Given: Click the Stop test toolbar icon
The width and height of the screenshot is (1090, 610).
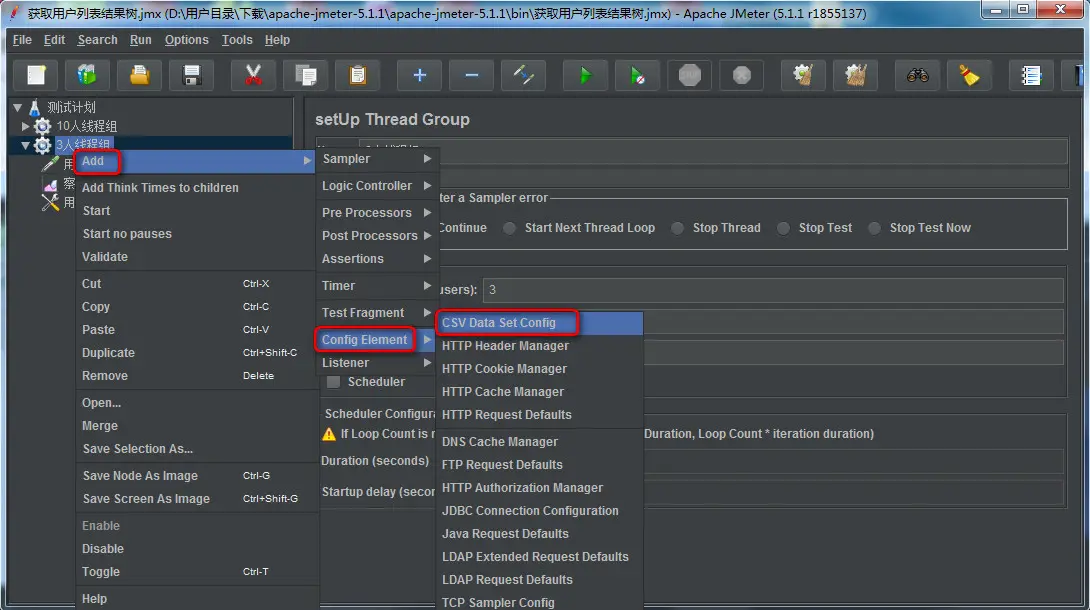Looking at the screenshot, I should click(690, 75).
